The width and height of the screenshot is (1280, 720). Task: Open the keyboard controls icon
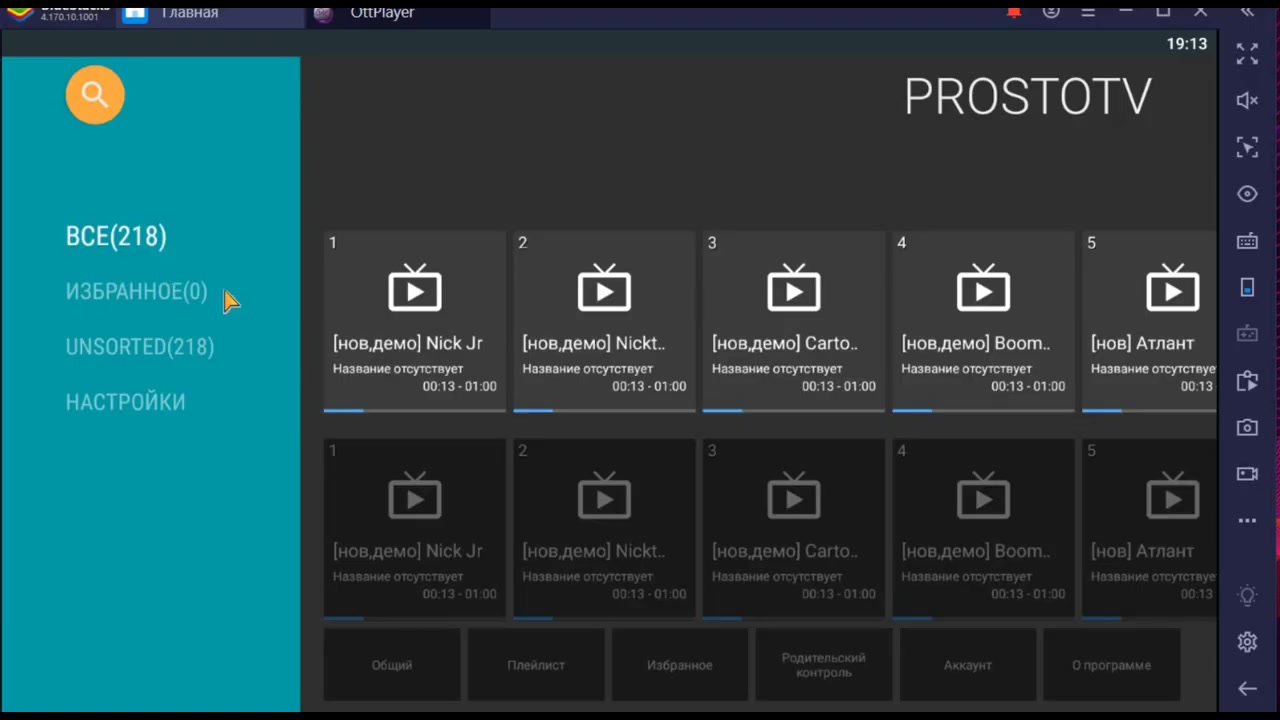[1247, 241]
